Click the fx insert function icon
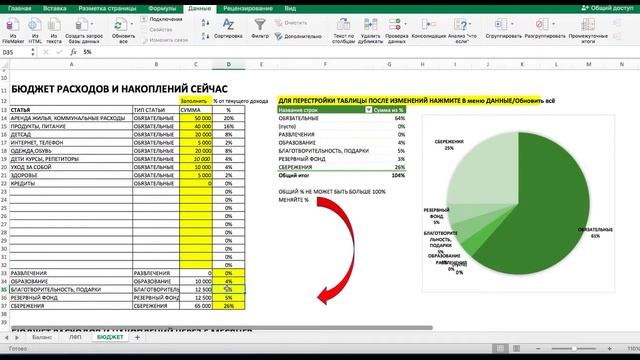Viewport: 640px width, 360px height. [x=73, y=52]
